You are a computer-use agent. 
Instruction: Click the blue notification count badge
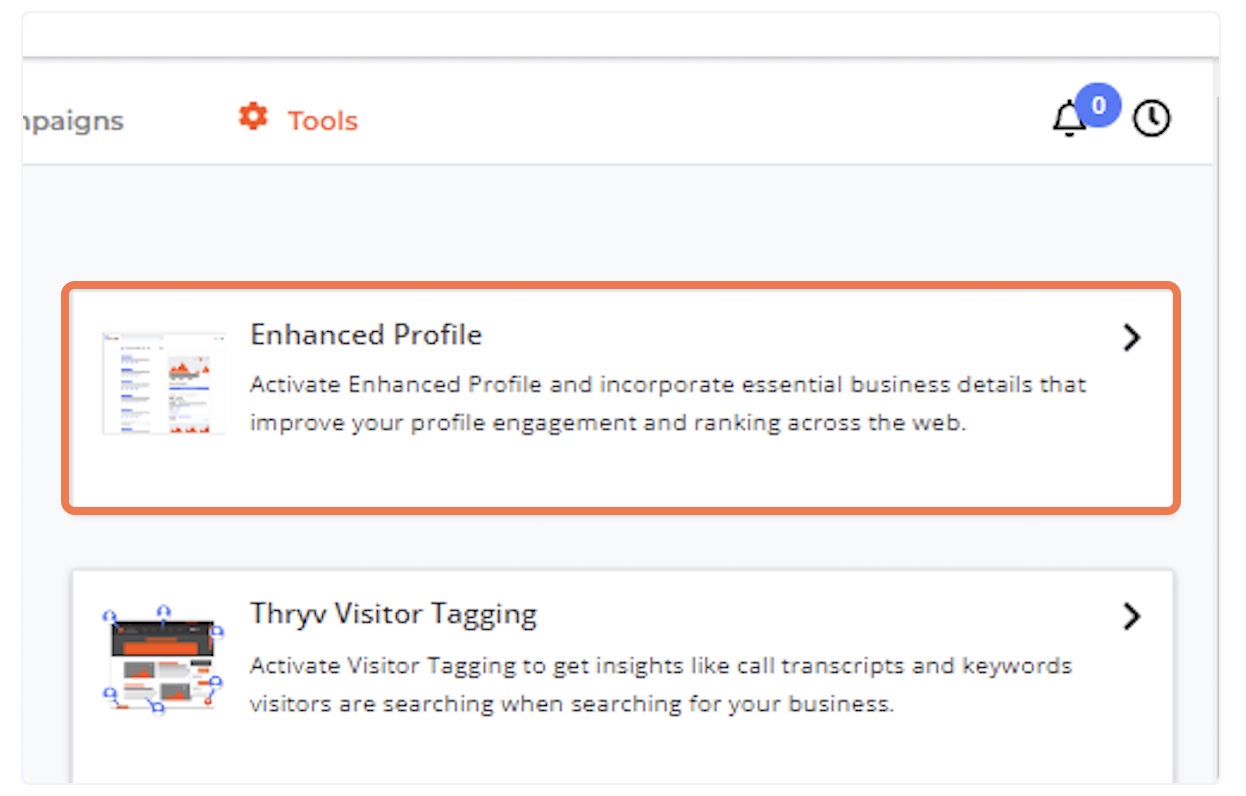tap(1098, 105)
